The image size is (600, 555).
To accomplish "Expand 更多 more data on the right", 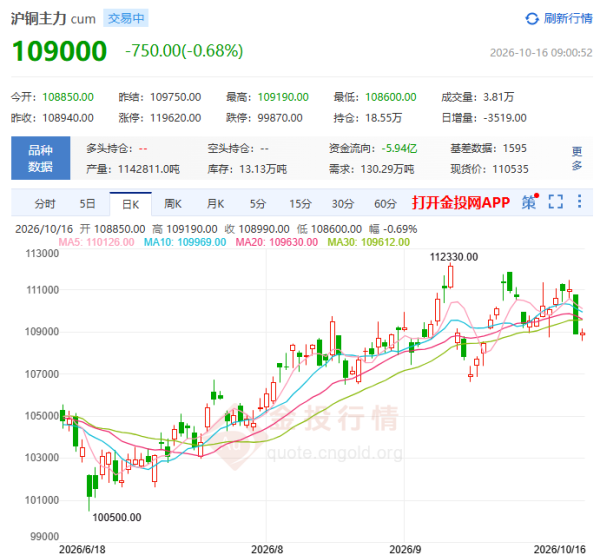I will tap(577, 158).
